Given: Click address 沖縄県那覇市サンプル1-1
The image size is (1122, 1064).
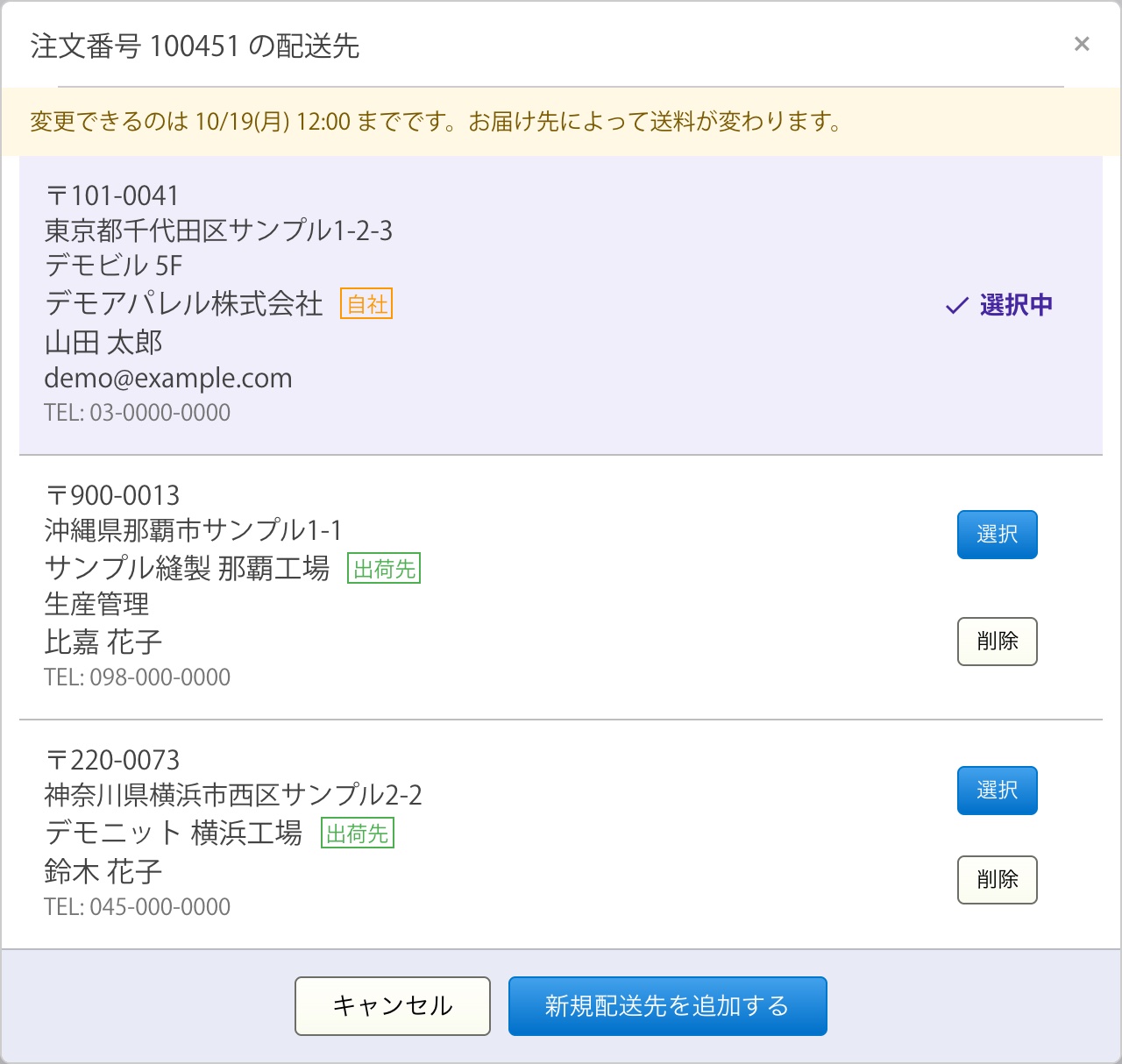Looking at the screenshot, I should (x=194, y=530).
